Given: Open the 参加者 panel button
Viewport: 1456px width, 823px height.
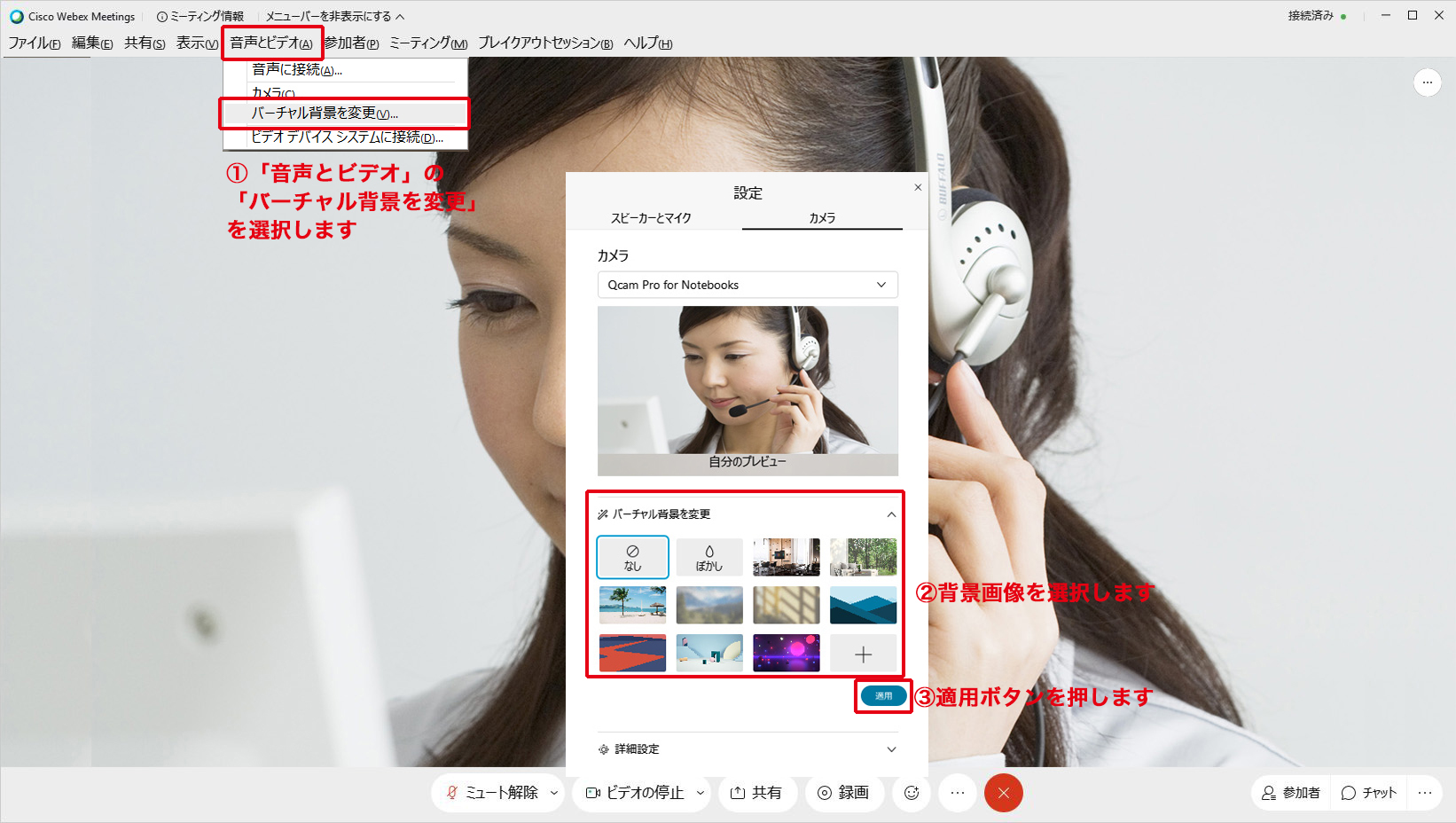Looking at the screenshot, I should (x=1291, y=793).
